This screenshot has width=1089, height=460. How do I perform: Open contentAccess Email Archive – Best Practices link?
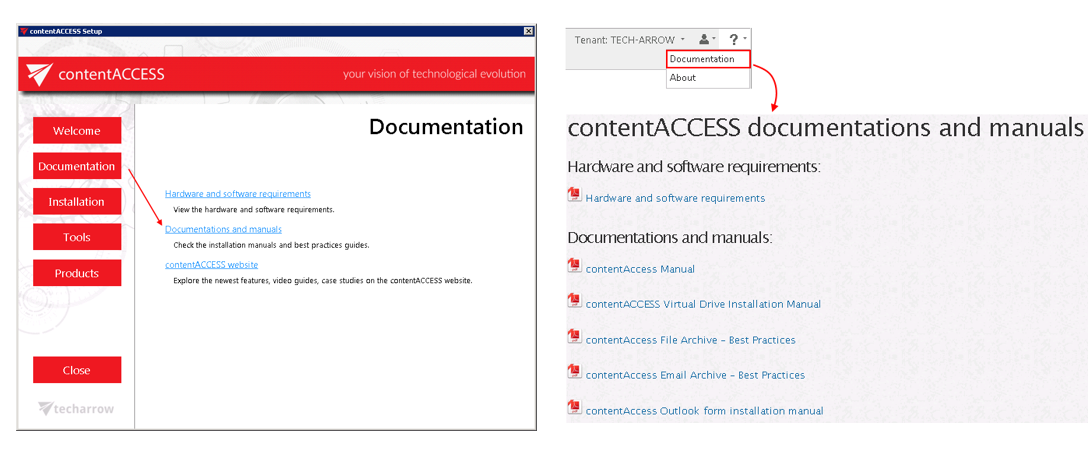pyautogui.click(x=695, y=375)
